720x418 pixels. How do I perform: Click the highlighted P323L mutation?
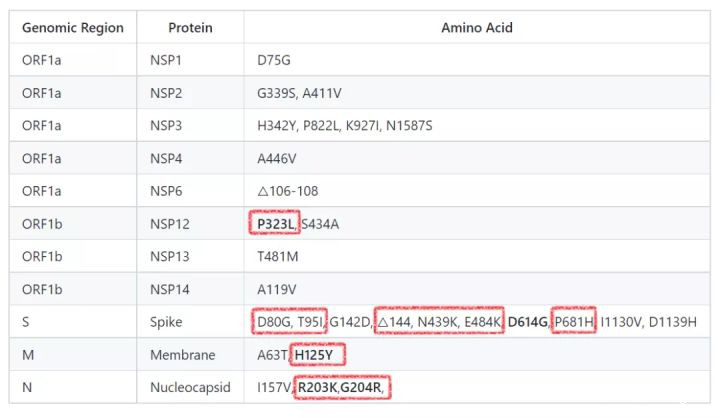tap(272, 224)
